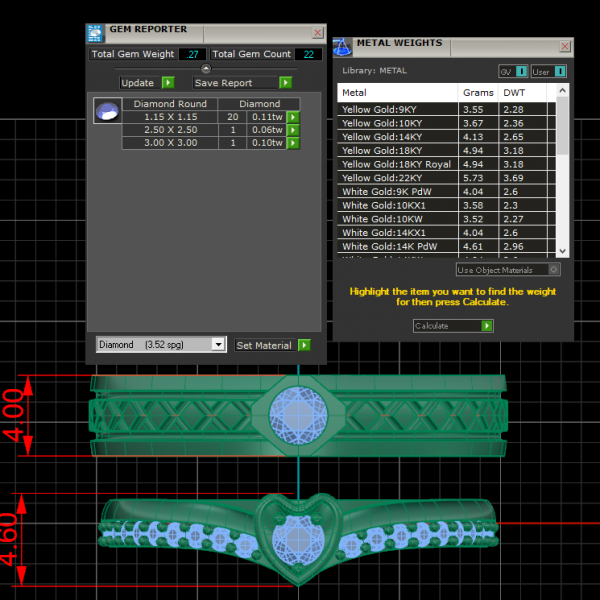Click the green arrow beside Update
Screen dimensions: 600x600
[x=168, y=83]
